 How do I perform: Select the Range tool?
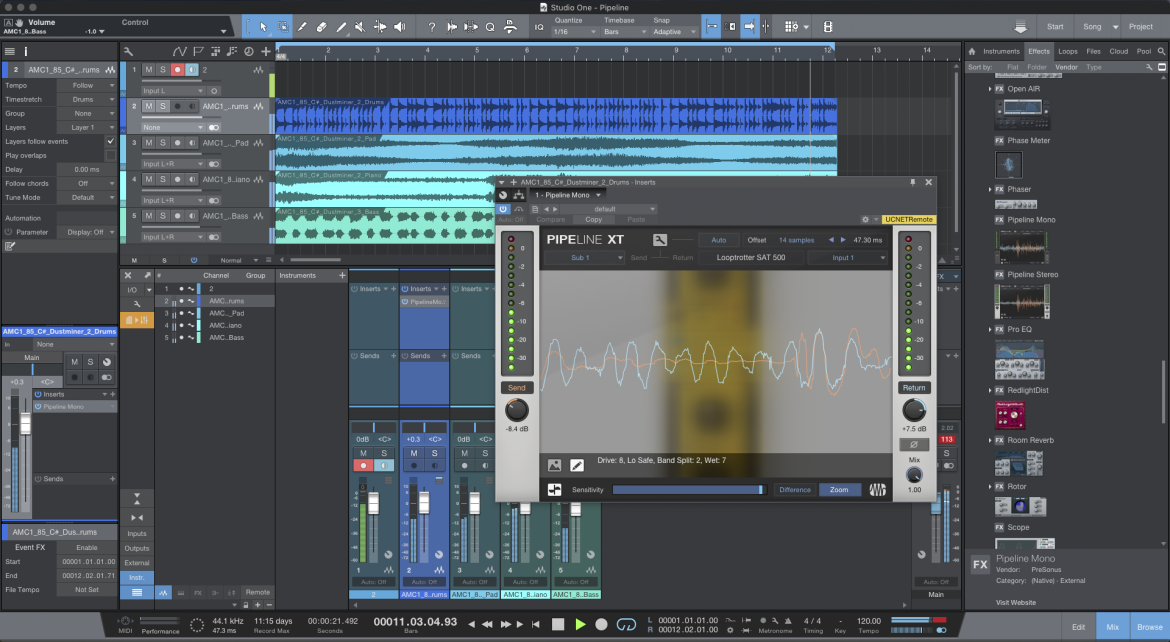[283, 27]
